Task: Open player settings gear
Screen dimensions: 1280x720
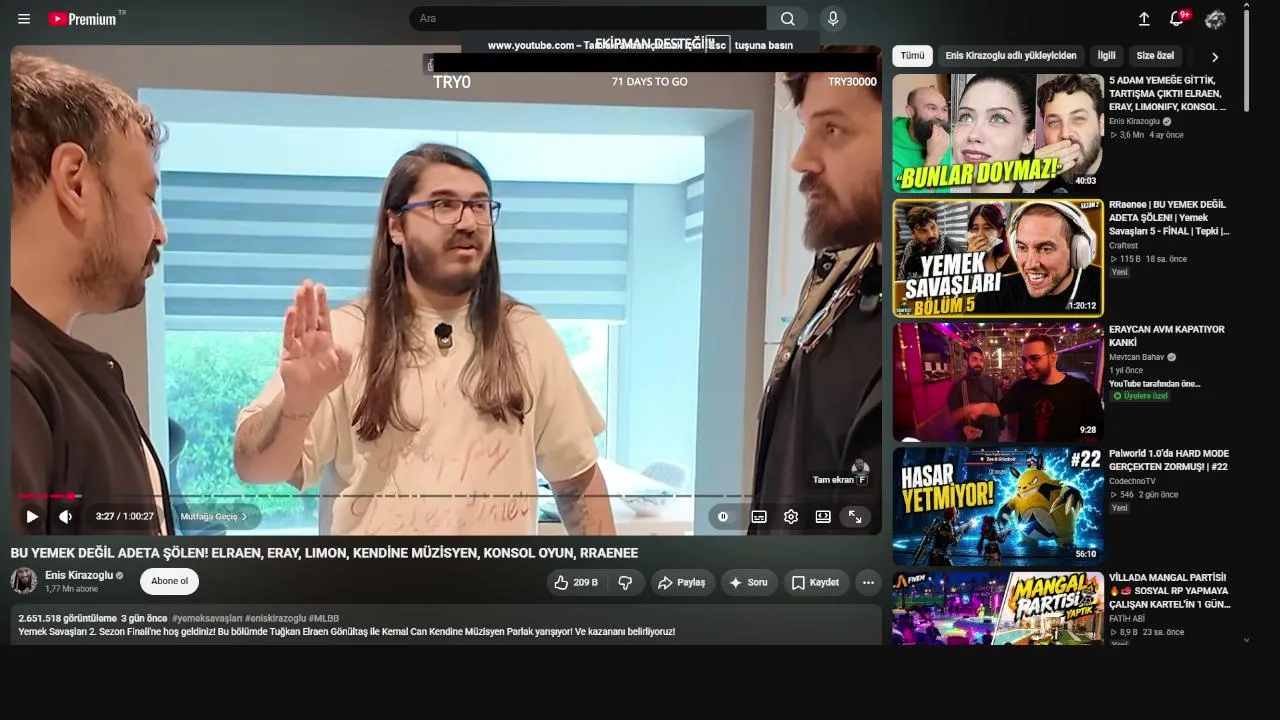Action: click(x=791, y=516)
